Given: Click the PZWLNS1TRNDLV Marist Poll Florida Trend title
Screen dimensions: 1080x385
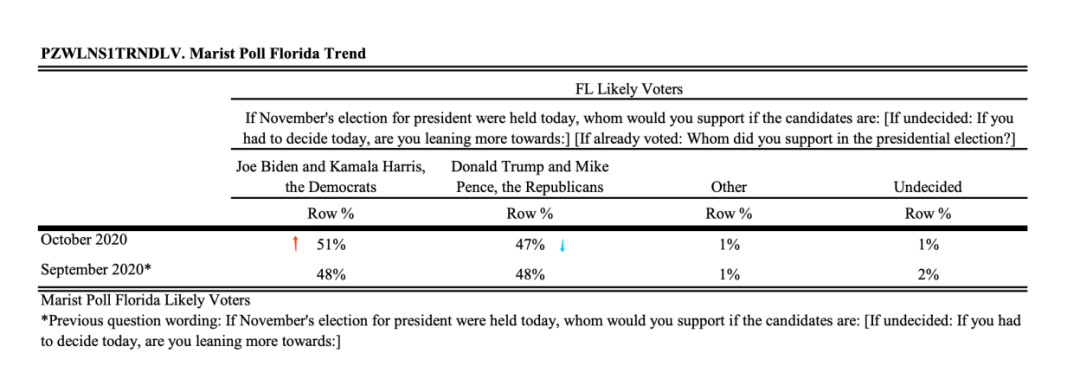Looking at the screenshot, I should (x=203, y=53).
